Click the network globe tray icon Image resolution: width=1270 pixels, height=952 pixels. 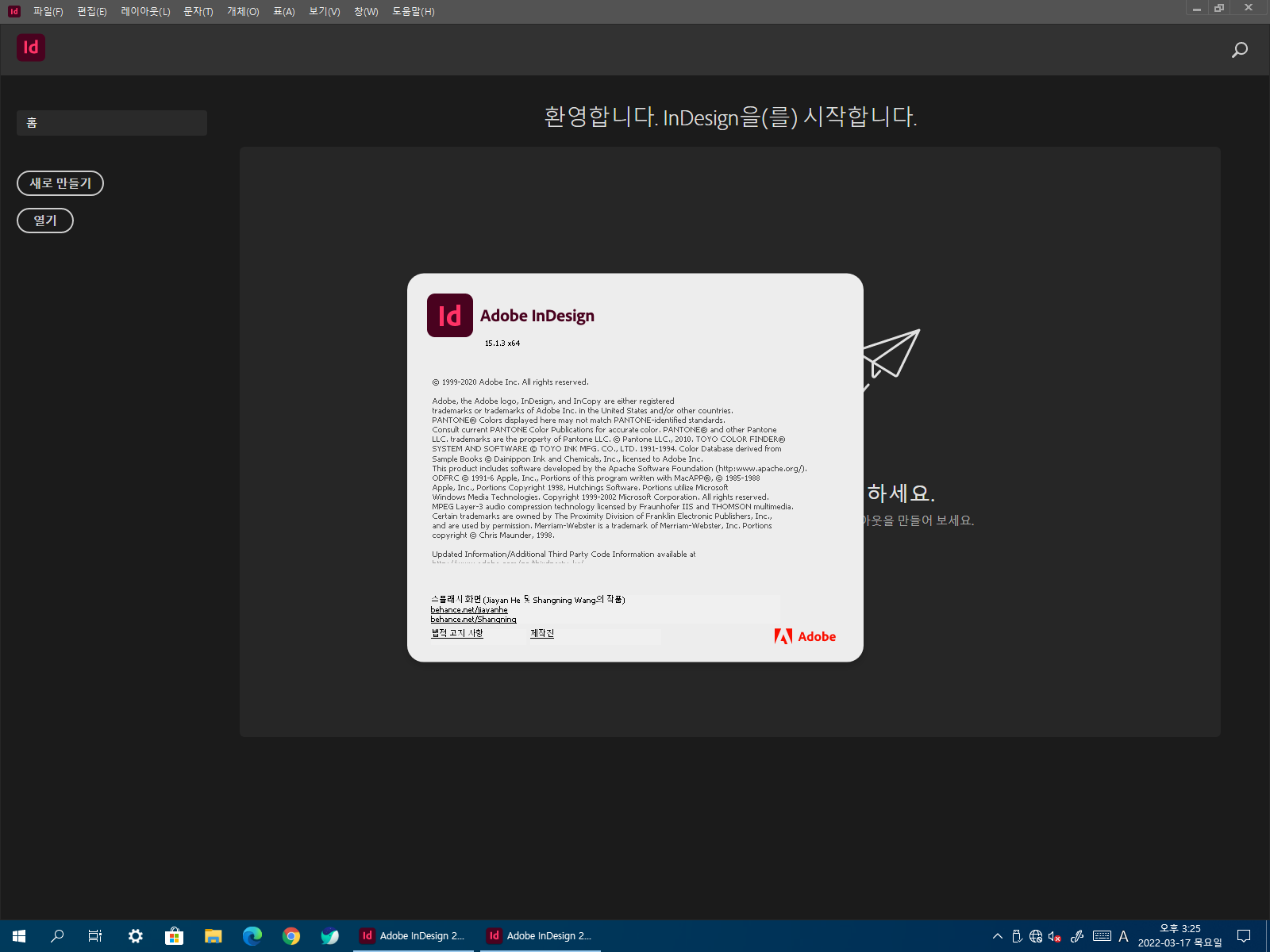click(1036, 936)
